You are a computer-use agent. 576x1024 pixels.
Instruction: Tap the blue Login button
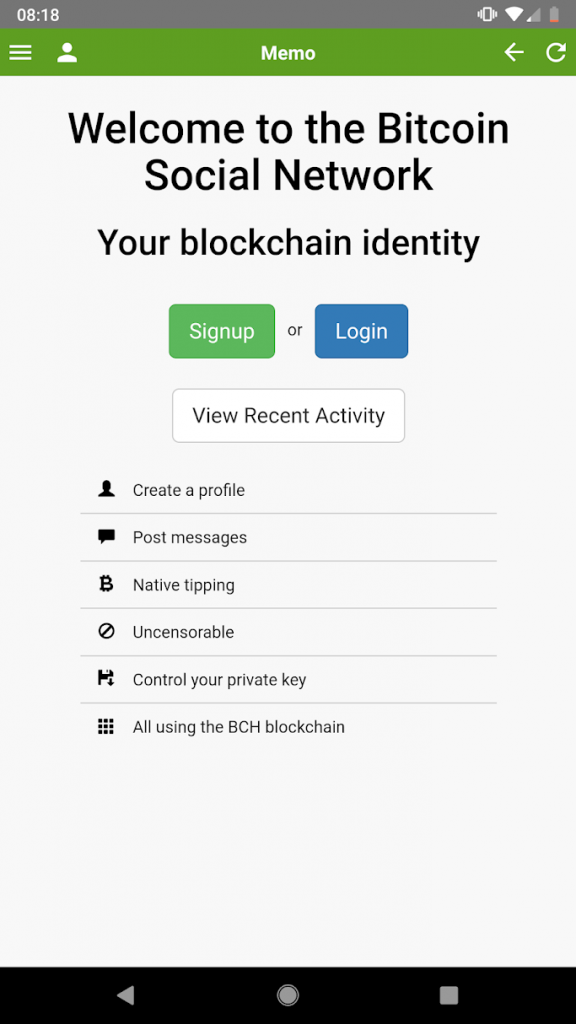[361, 331]
